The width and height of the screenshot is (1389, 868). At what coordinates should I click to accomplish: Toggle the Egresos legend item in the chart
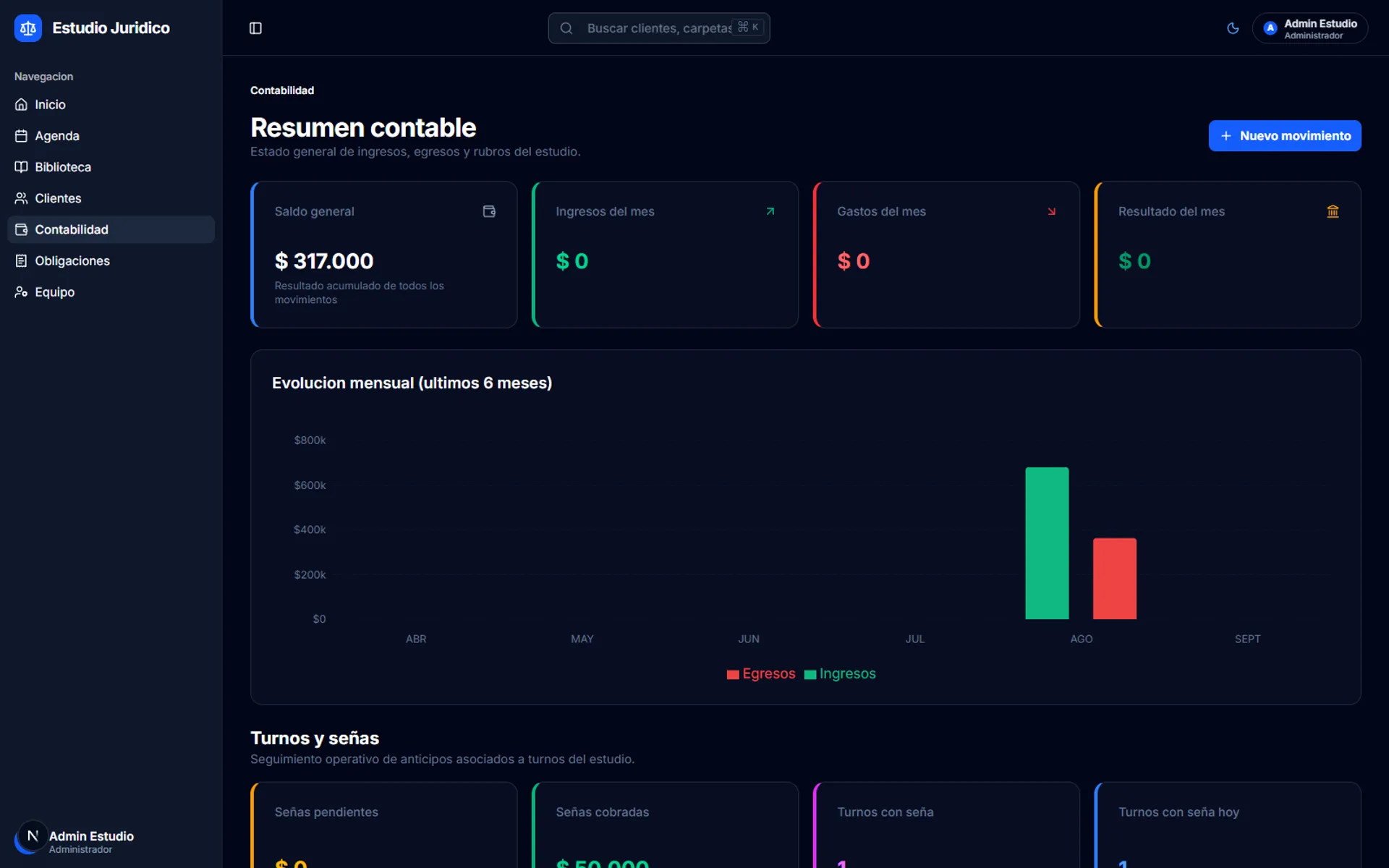[761, 673]
